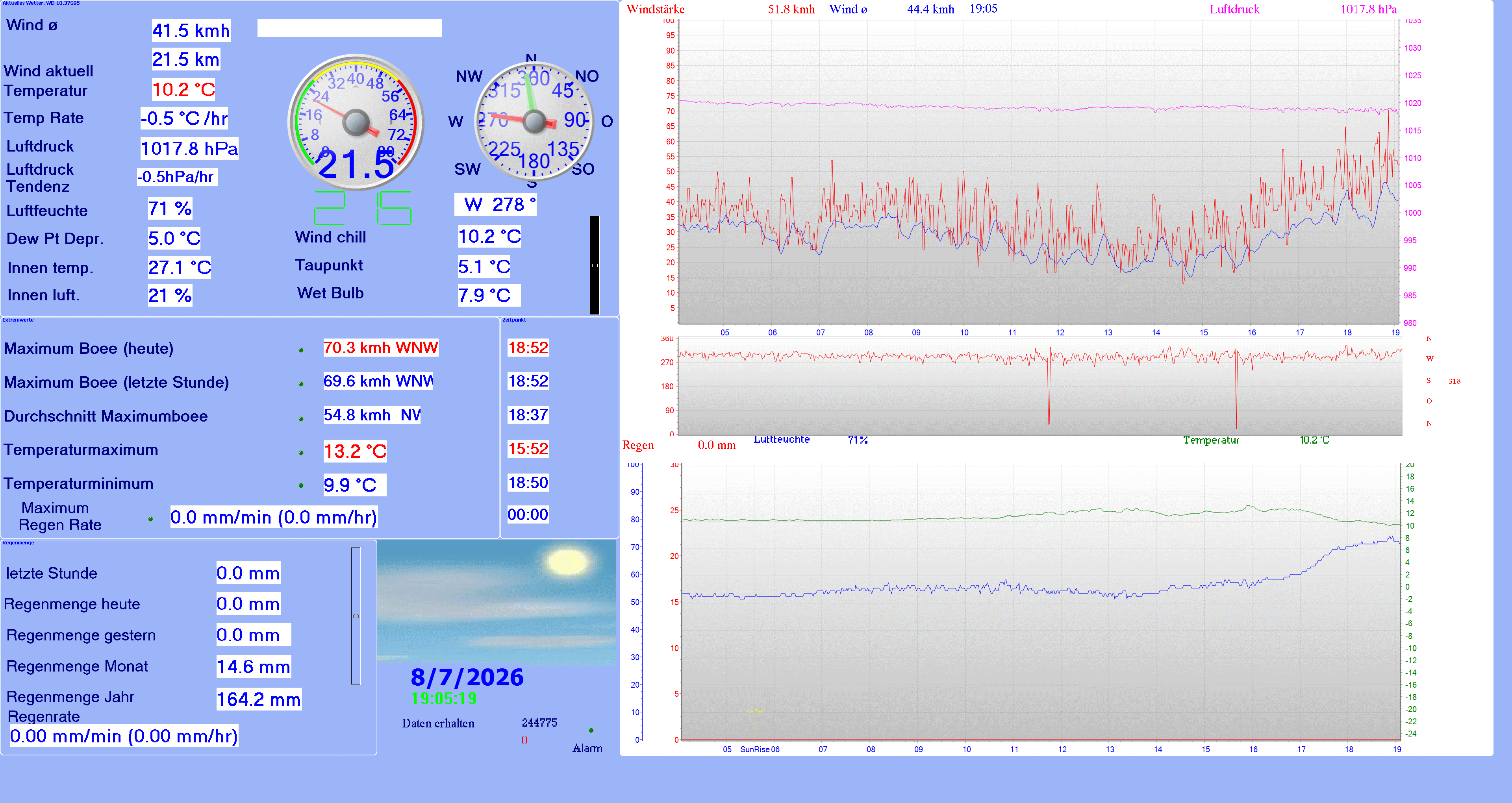Click the Zeitpunkt time 00:00
1512x803 pixels.
(528, 515)
